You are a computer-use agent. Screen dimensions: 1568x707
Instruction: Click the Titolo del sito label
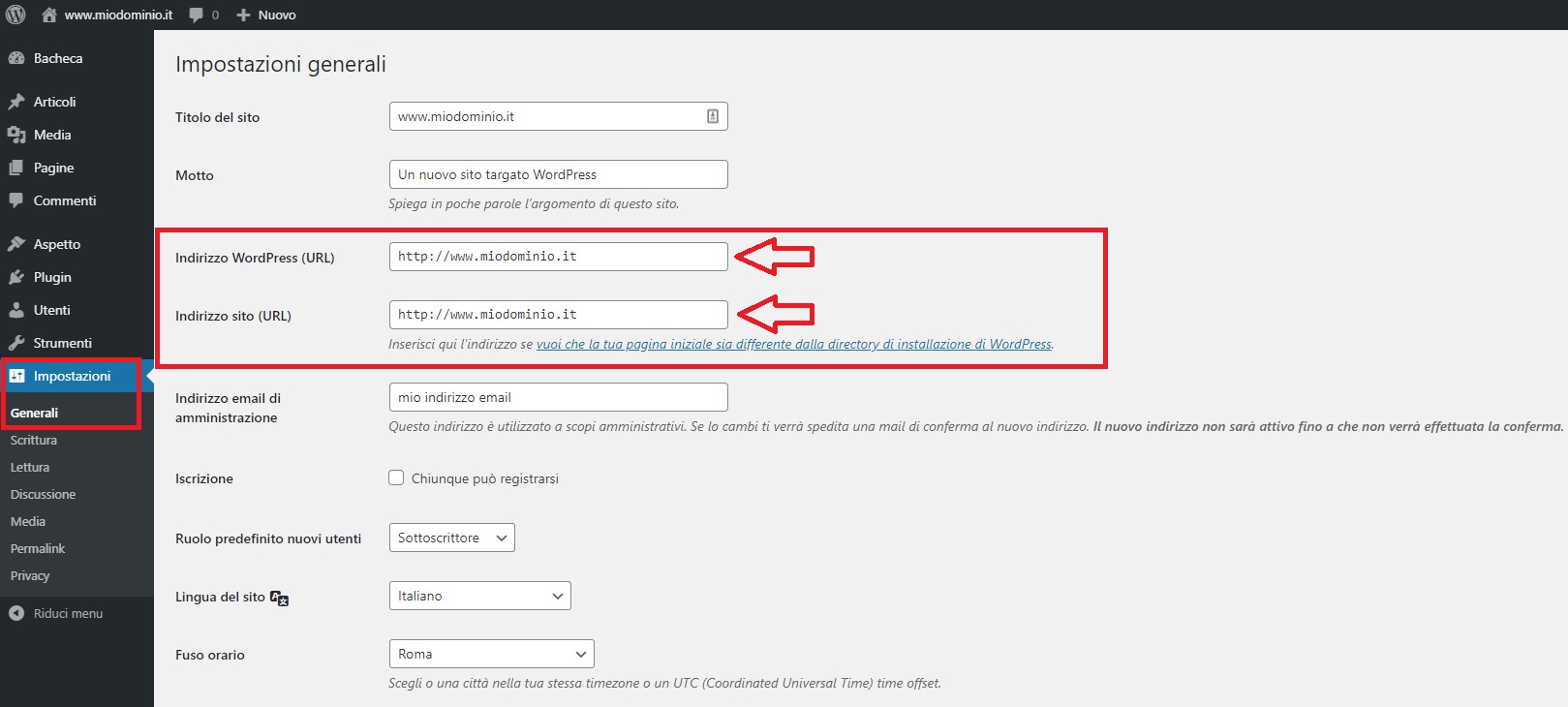click(x=217, y=117)
